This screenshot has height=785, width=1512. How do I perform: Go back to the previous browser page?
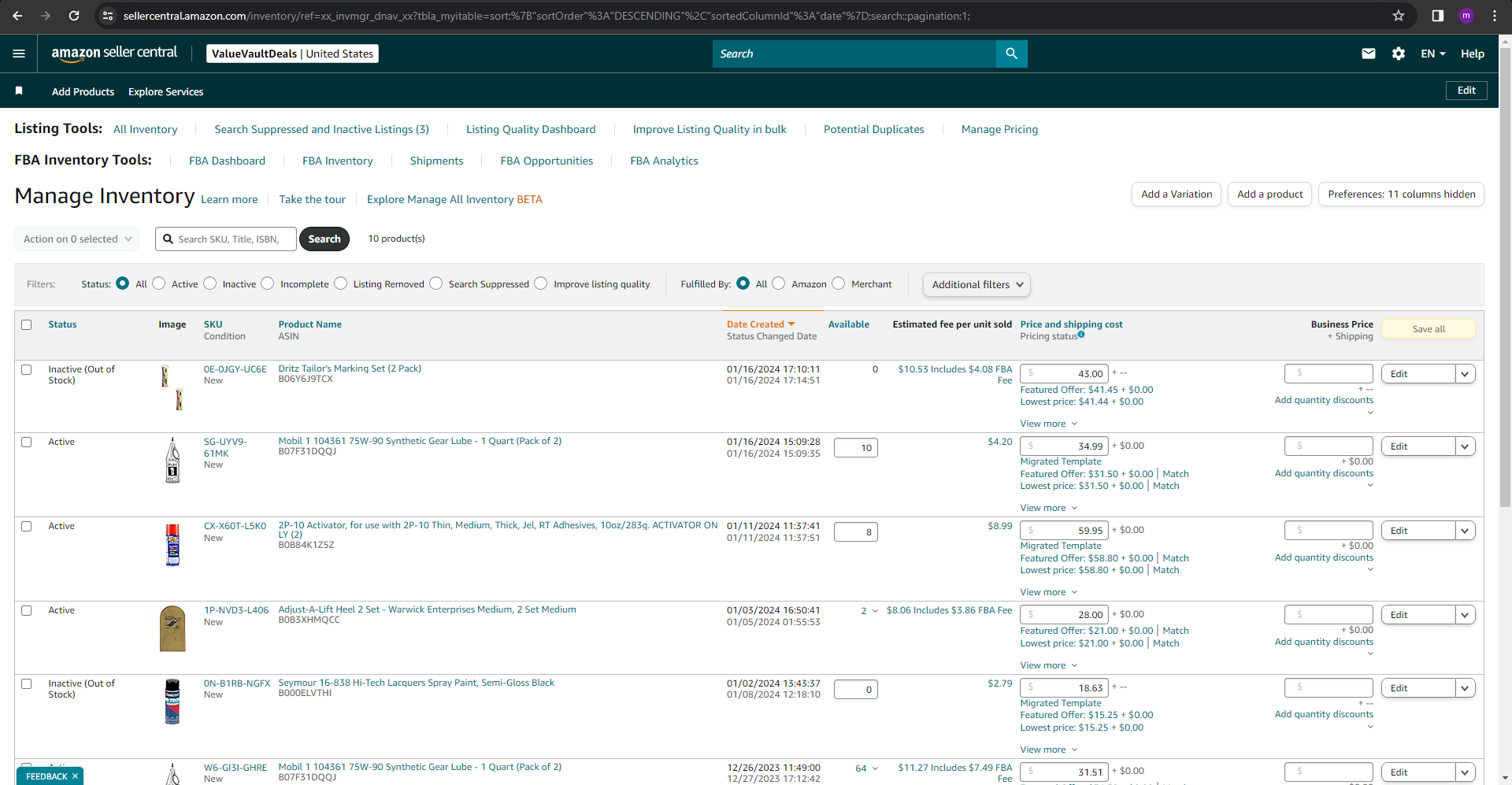coord(18,16)
